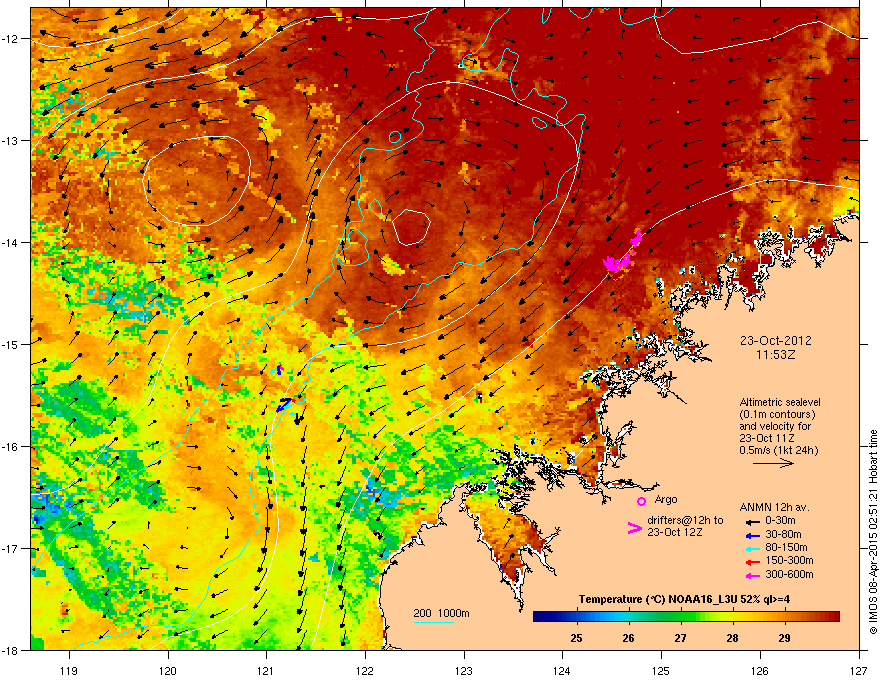Image resolution: width=880 pixels, height=680 pixels.
Task: Click the magenta 300-600m arrow legend symbol
Action: (x=753, y=576)
